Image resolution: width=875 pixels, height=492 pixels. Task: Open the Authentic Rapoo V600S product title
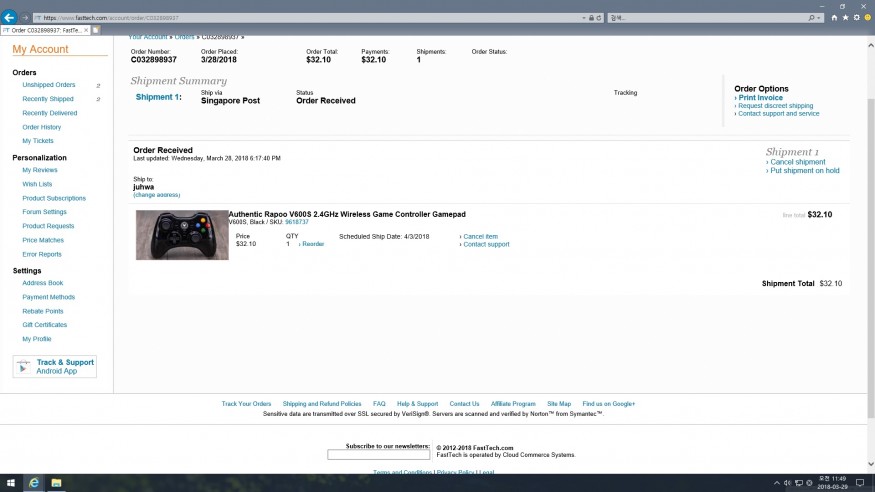[x=347, y=214]
